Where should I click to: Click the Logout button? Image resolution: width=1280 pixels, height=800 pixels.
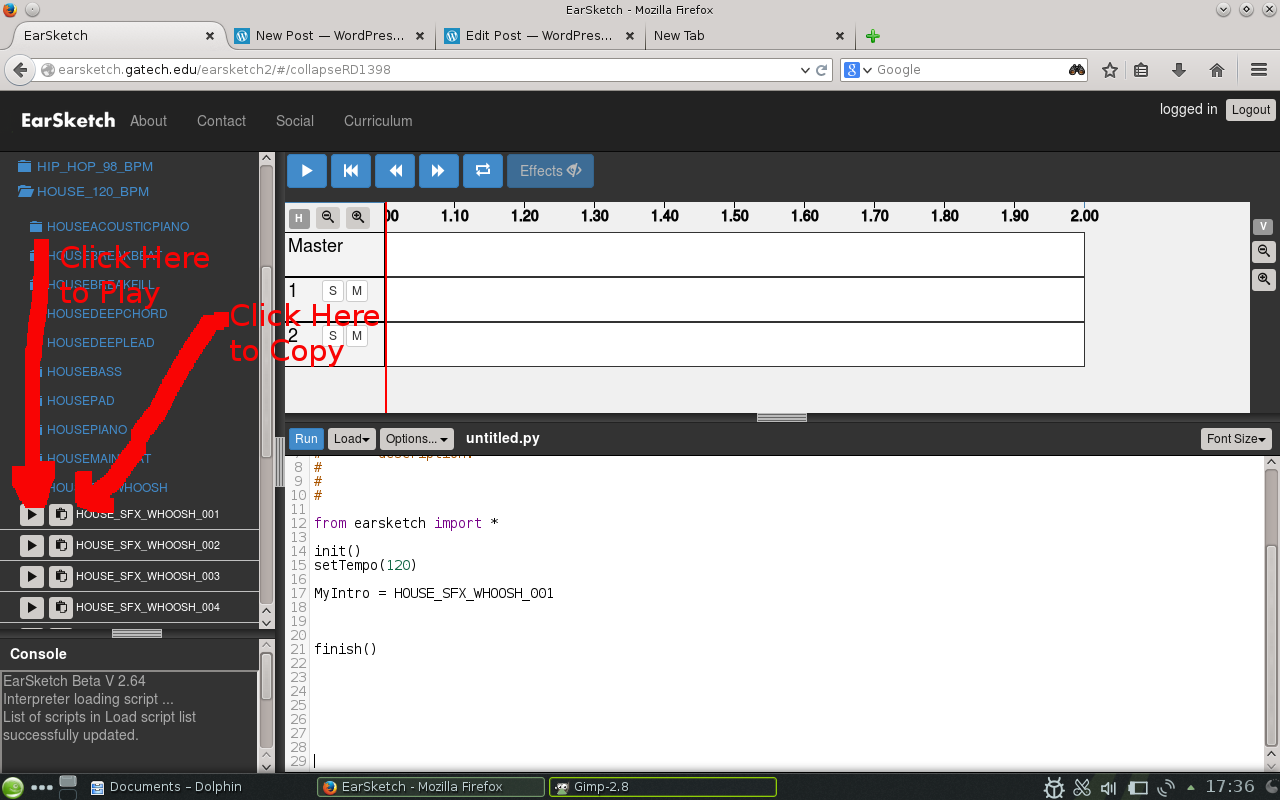click(x=1250, y=110)
